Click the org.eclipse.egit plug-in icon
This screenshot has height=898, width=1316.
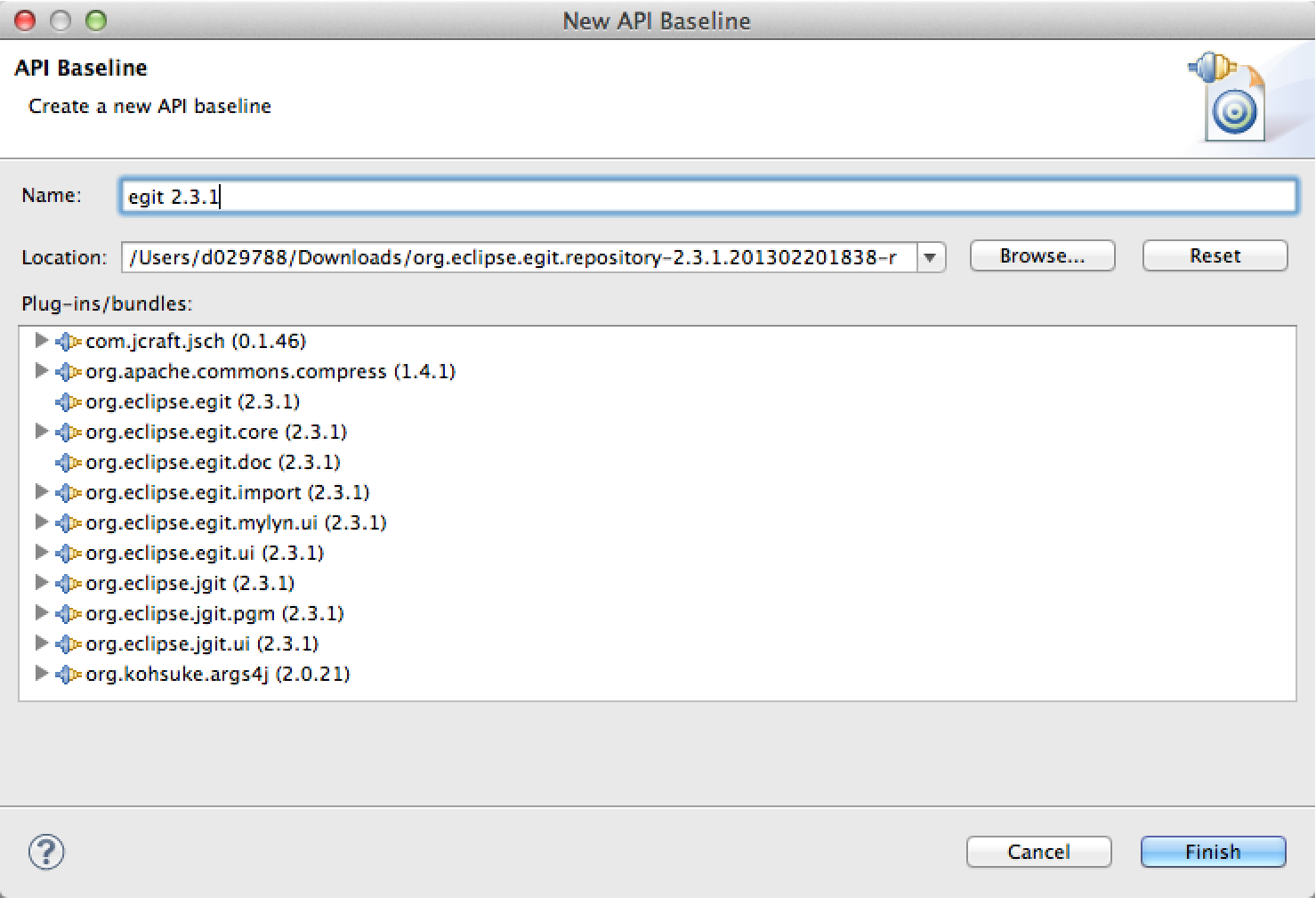click(x=68, y=402)
